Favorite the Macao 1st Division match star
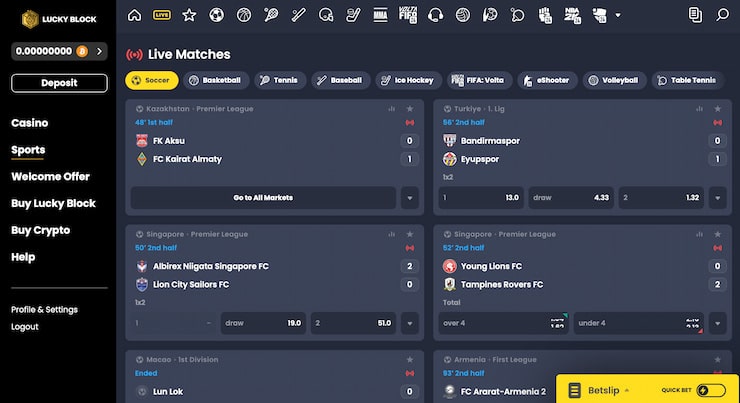 pos(410,360)
